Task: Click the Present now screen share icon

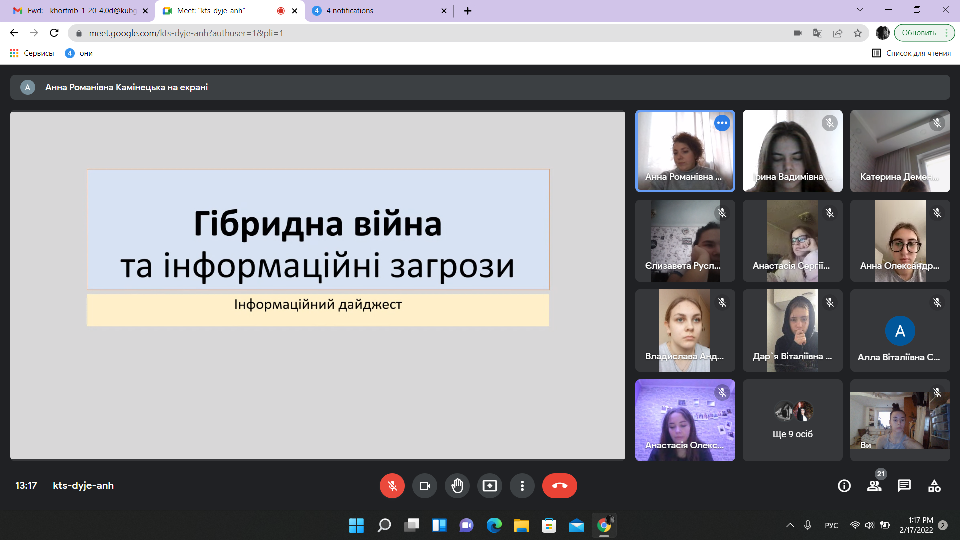Action: 490,486
